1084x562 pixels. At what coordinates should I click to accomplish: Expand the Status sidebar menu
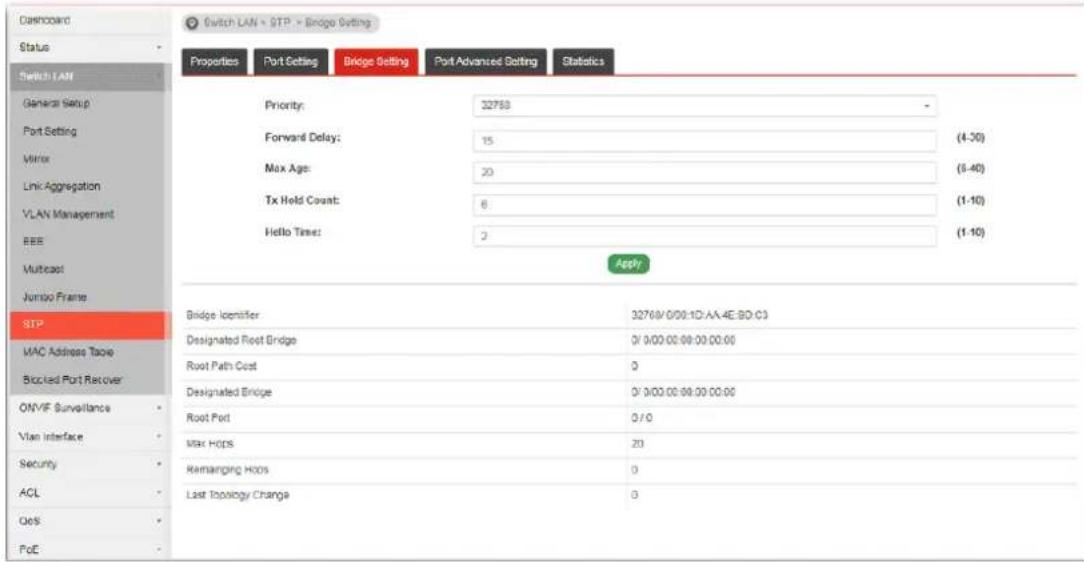(x=88, y=48)
